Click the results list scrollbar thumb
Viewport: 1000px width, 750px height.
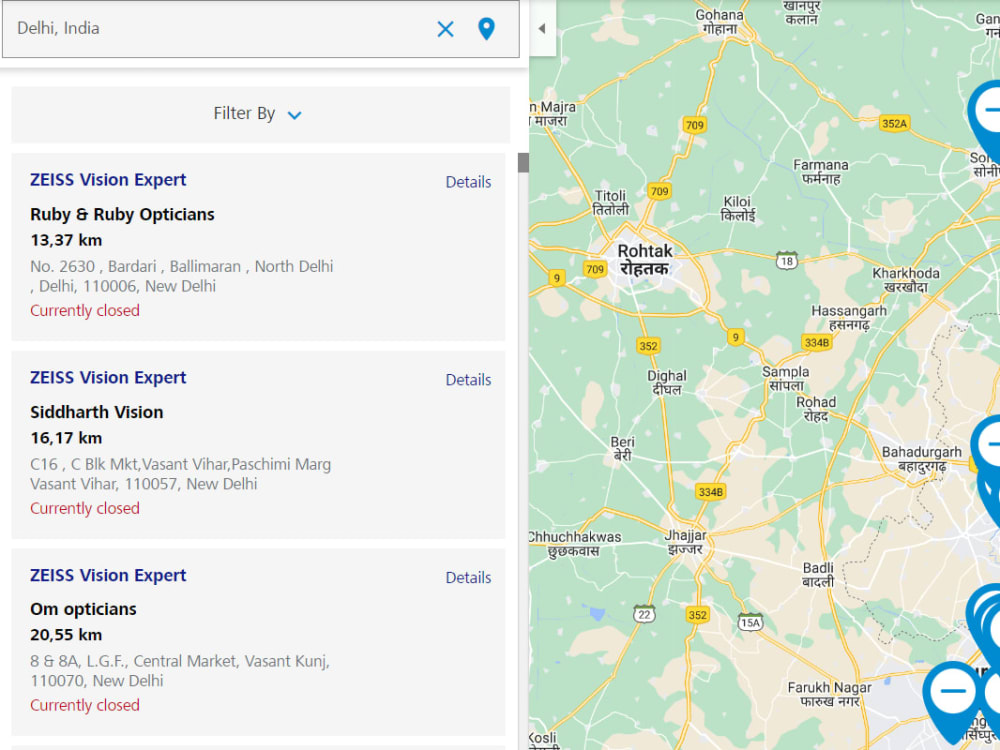point(523,163)
